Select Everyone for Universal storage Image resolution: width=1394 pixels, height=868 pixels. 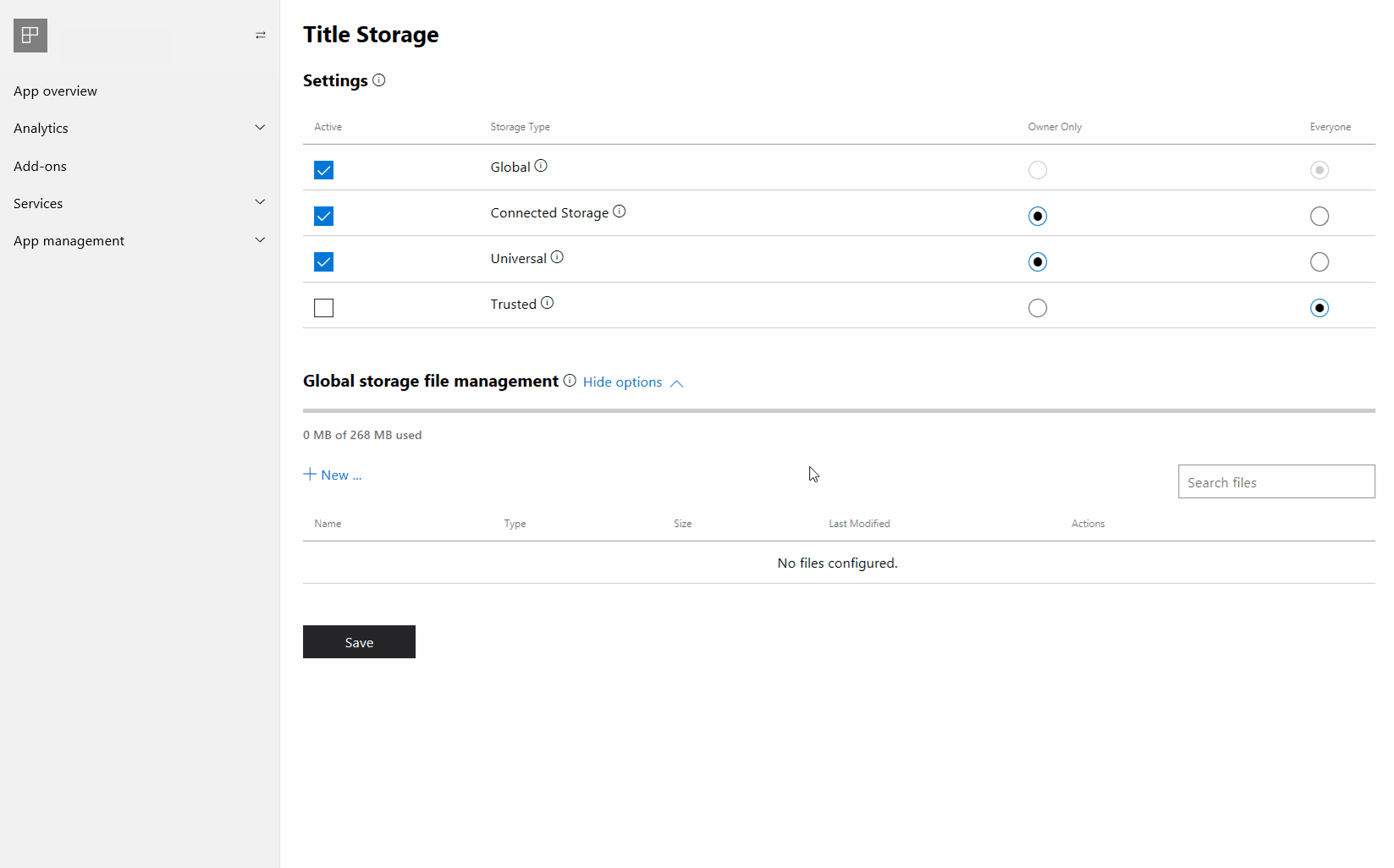(x=1320, y=261)
